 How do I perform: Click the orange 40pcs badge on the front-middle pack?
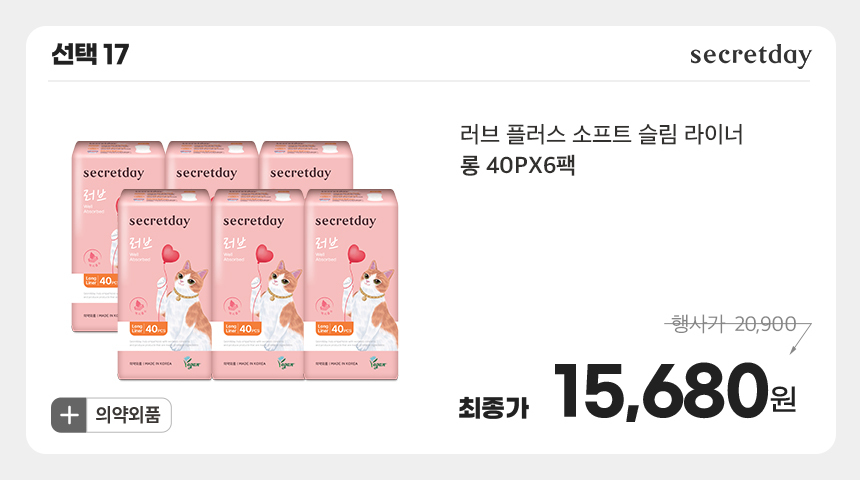[x=242, y=328]
